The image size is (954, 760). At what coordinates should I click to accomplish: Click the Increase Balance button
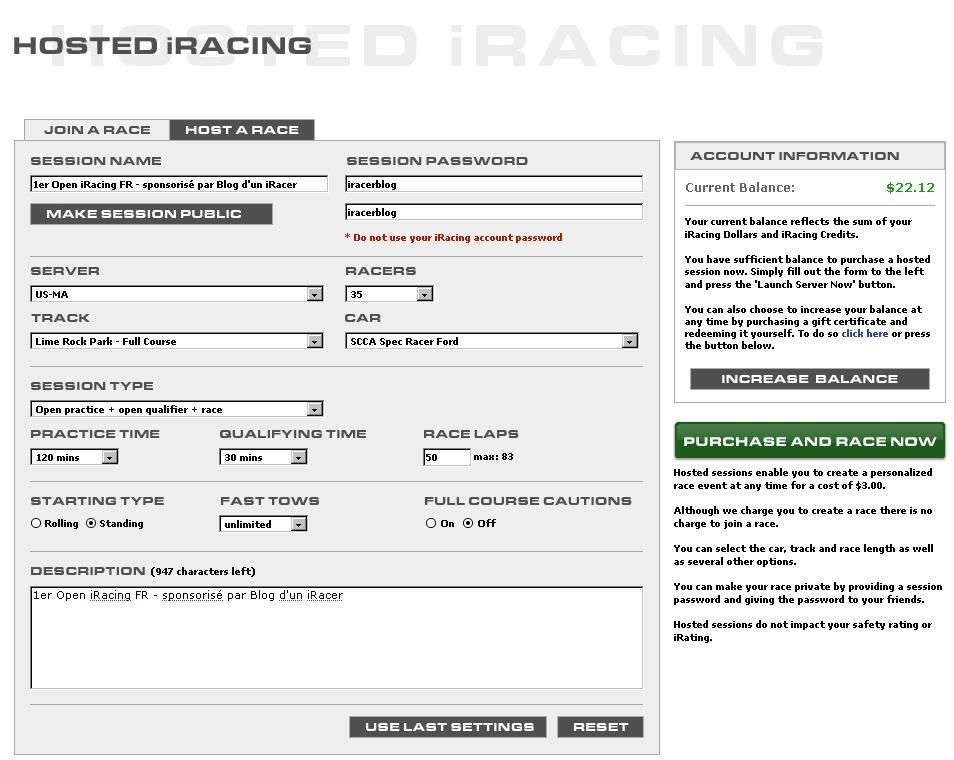coord(809,379)
